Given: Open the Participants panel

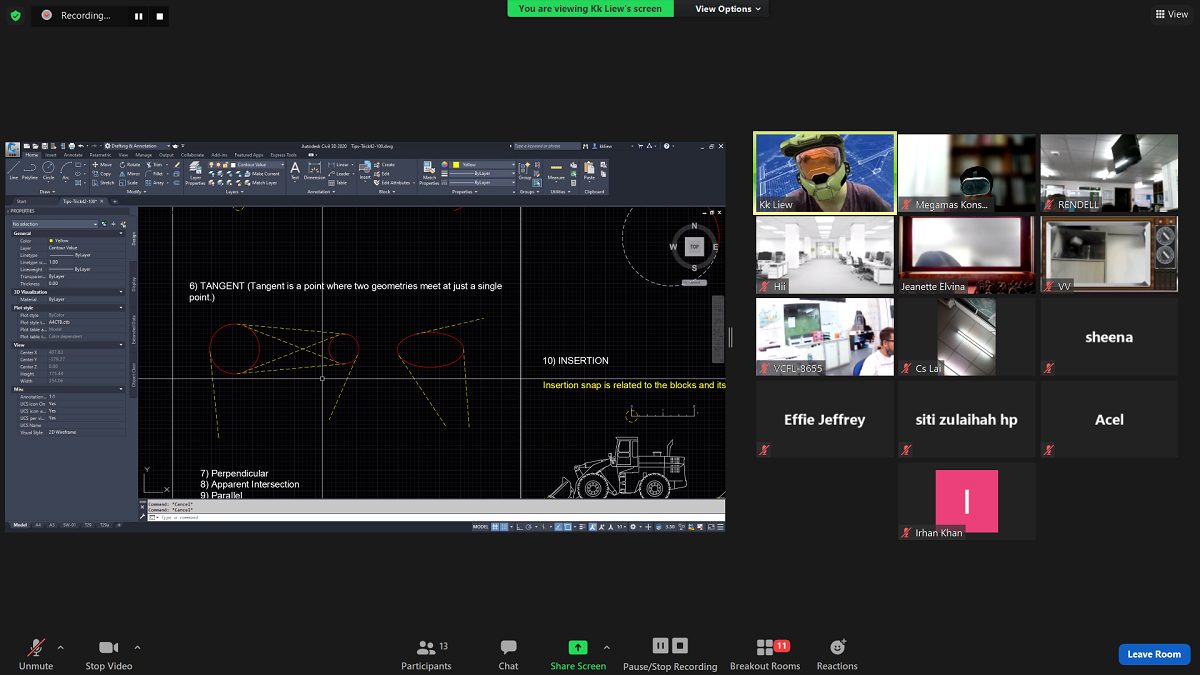Looking at the screenshot, I should 426,655.
